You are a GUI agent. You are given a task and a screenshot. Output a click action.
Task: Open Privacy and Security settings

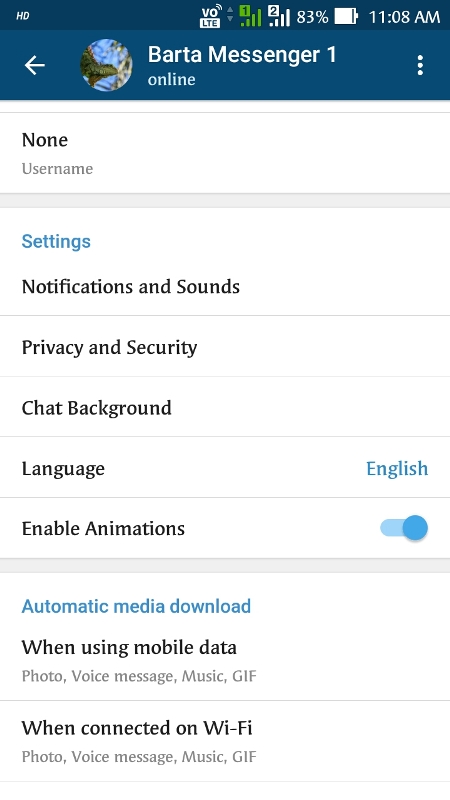[x=225, y=347]
